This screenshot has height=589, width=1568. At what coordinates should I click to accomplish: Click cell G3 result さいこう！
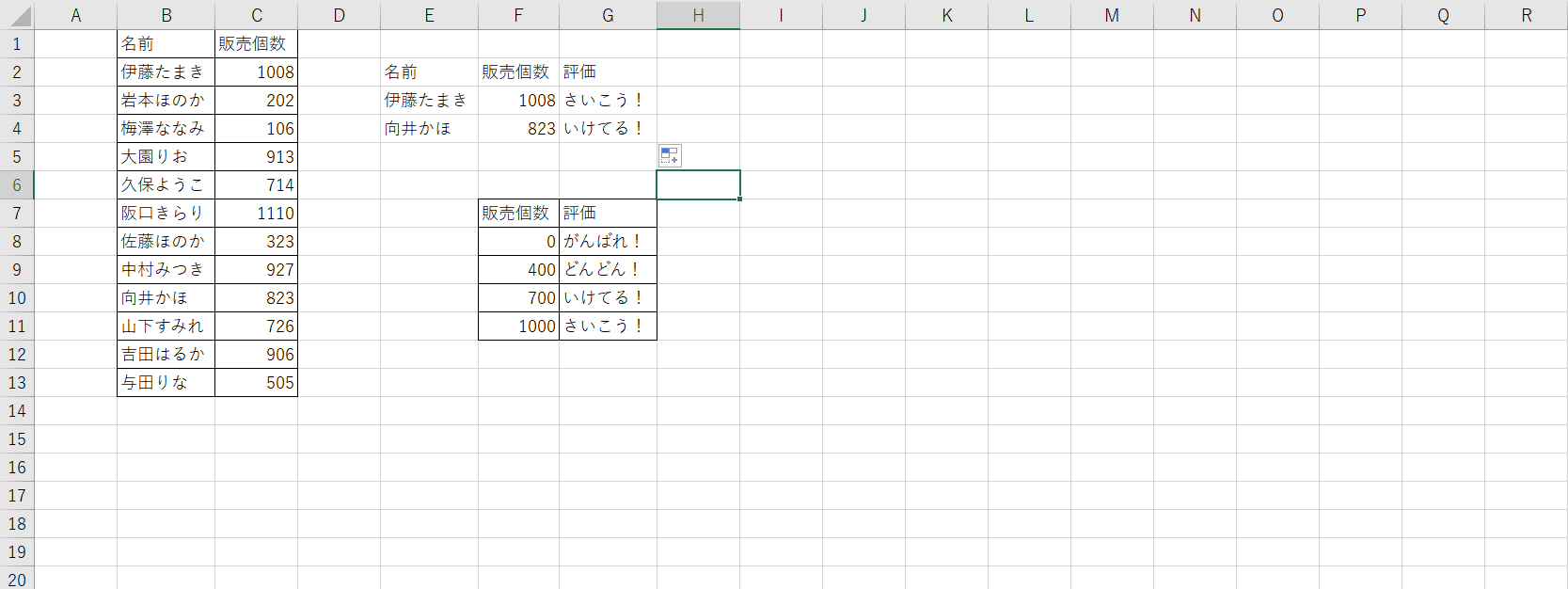point(608,101)
